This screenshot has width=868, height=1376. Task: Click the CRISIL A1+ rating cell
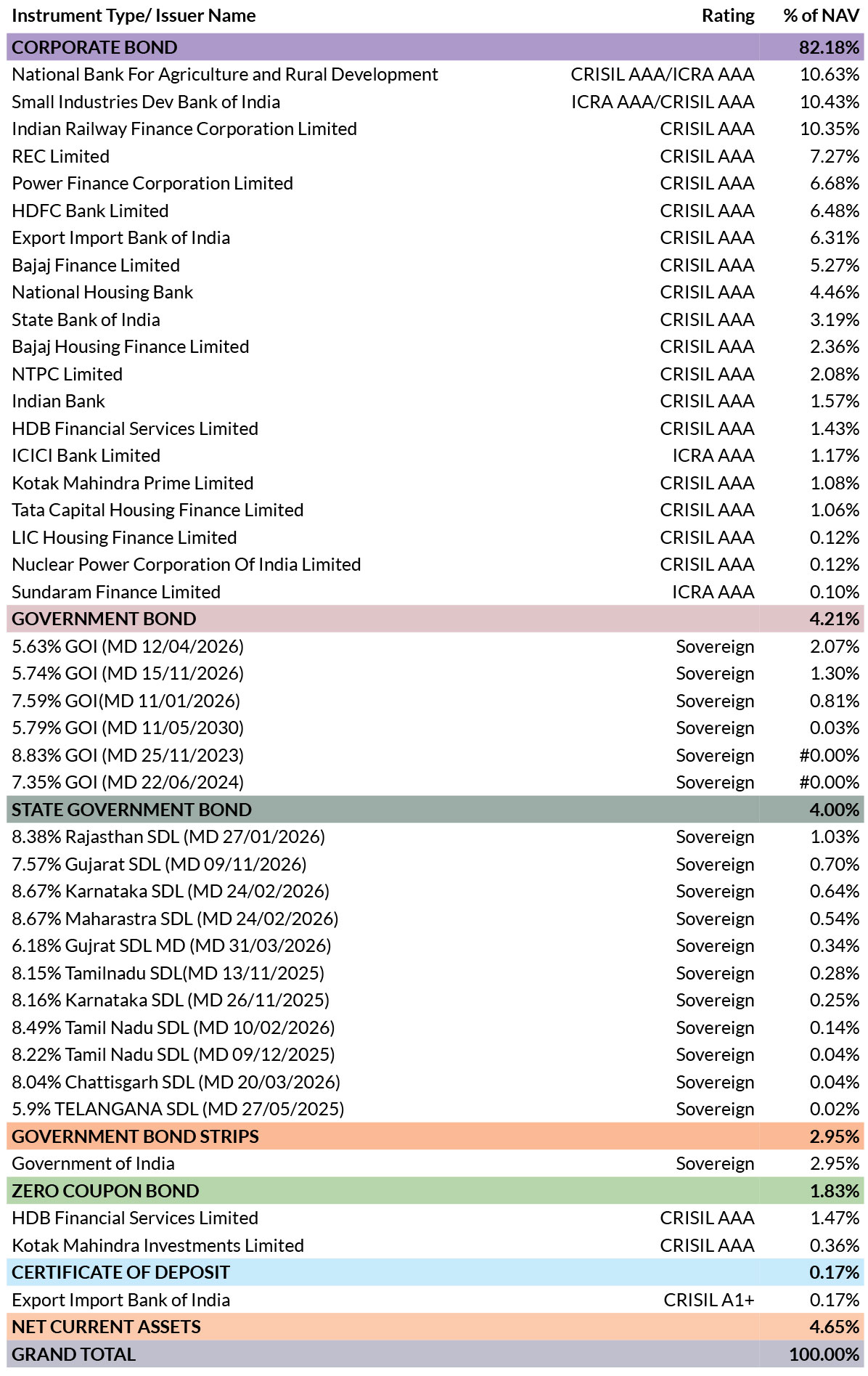click(709, 1300)
